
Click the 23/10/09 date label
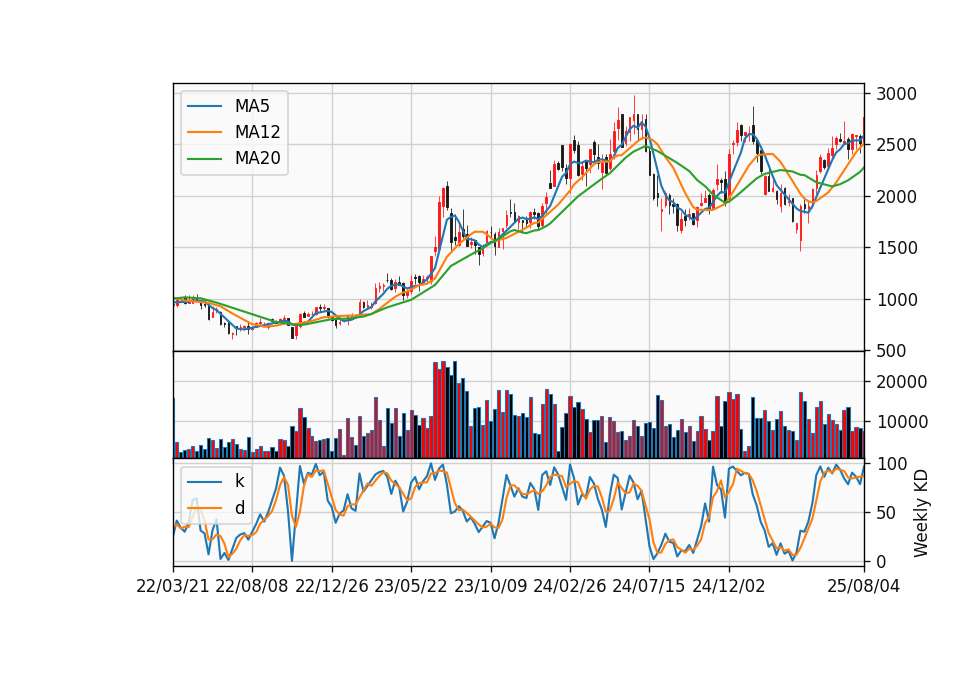(490, 586)
